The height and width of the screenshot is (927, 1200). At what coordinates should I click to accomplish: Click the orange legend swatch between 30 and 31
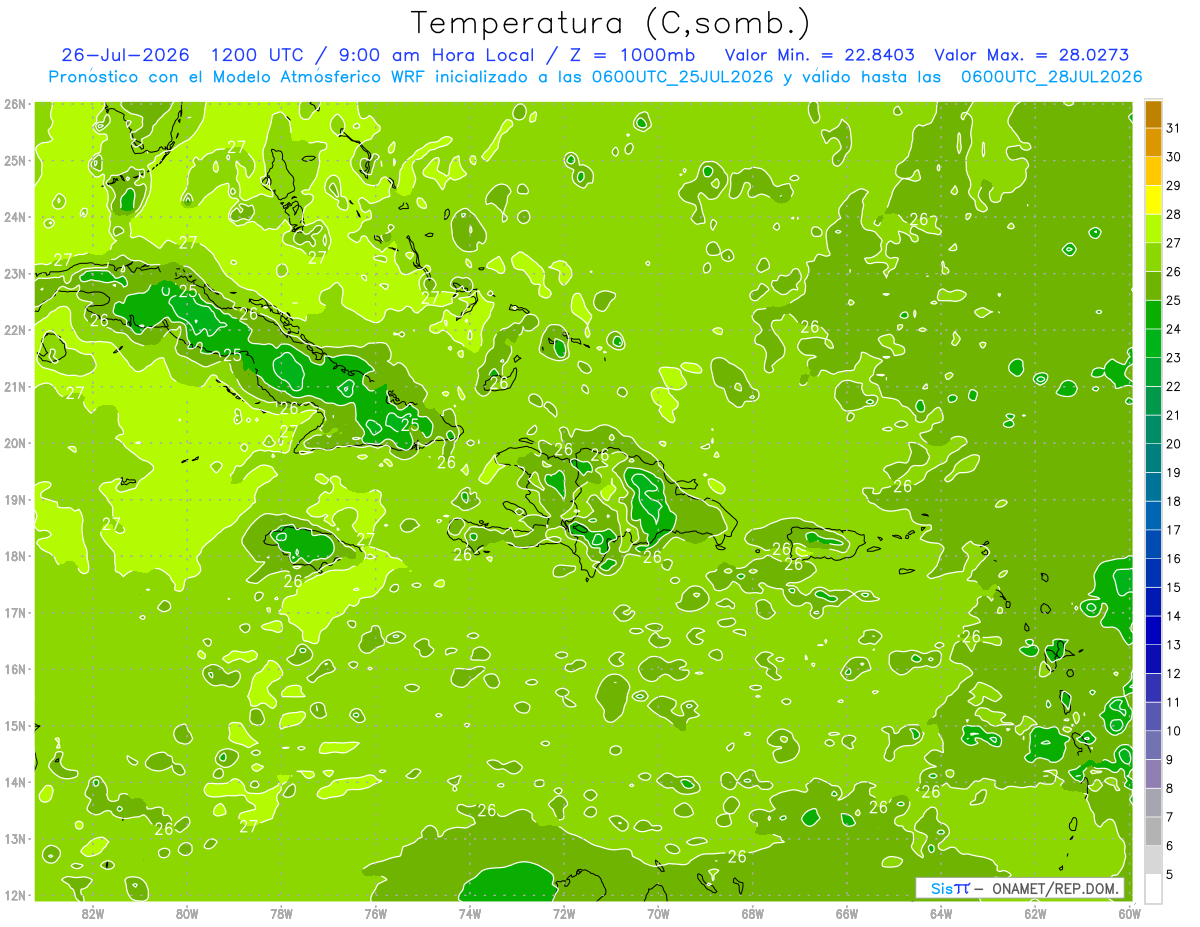click(x=1153, y=143)
